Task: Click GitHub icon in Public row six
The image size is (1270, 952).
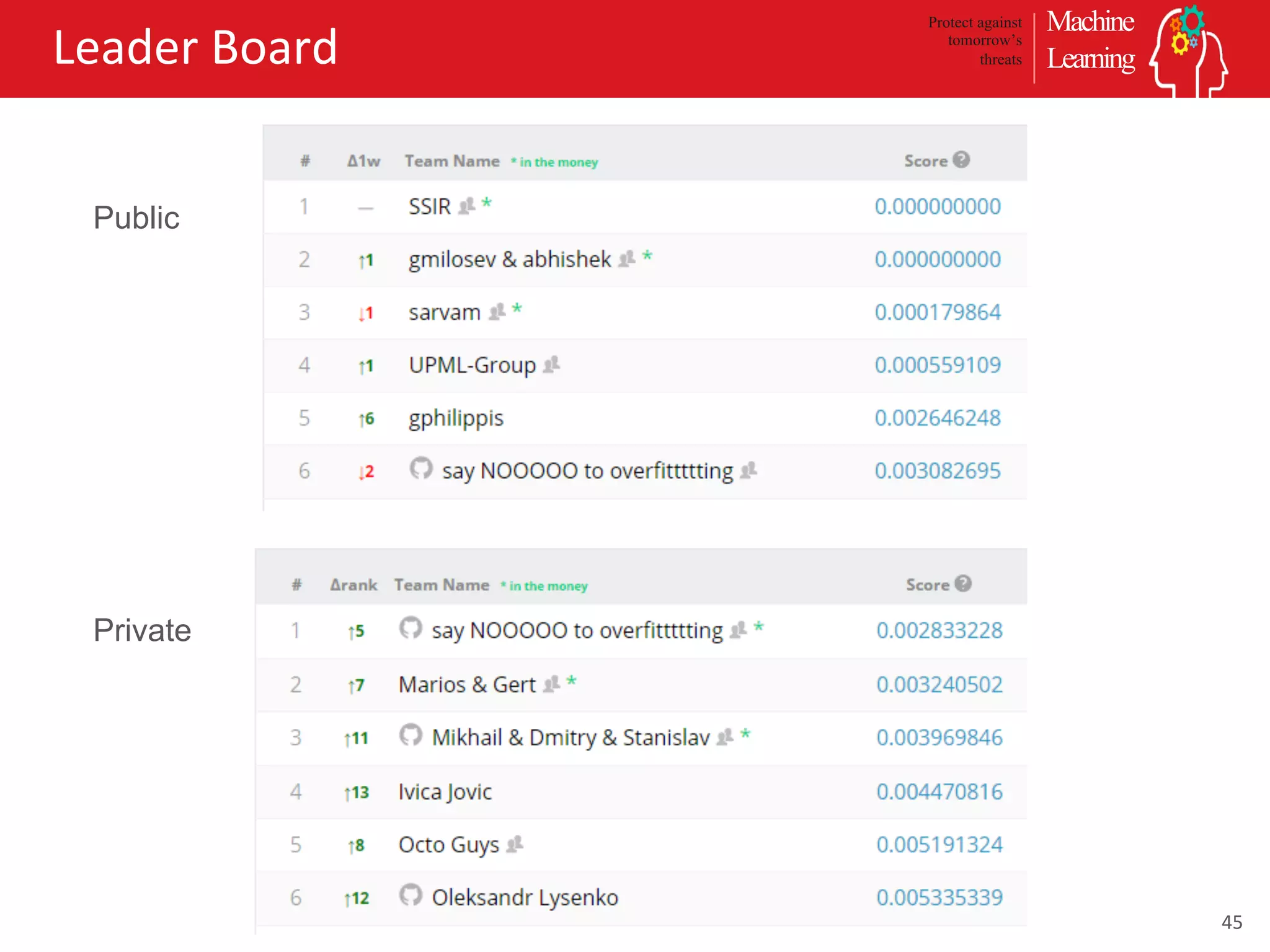Action: (421, 469)
